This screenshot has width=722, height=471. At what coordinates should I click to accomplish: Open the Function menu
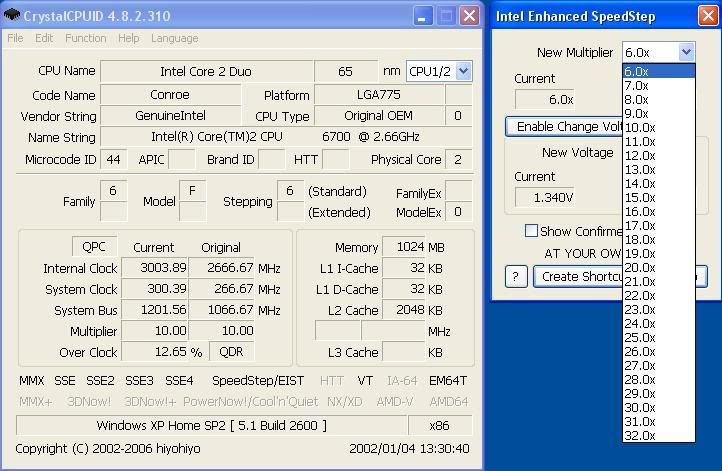click(x=86, y=38)
